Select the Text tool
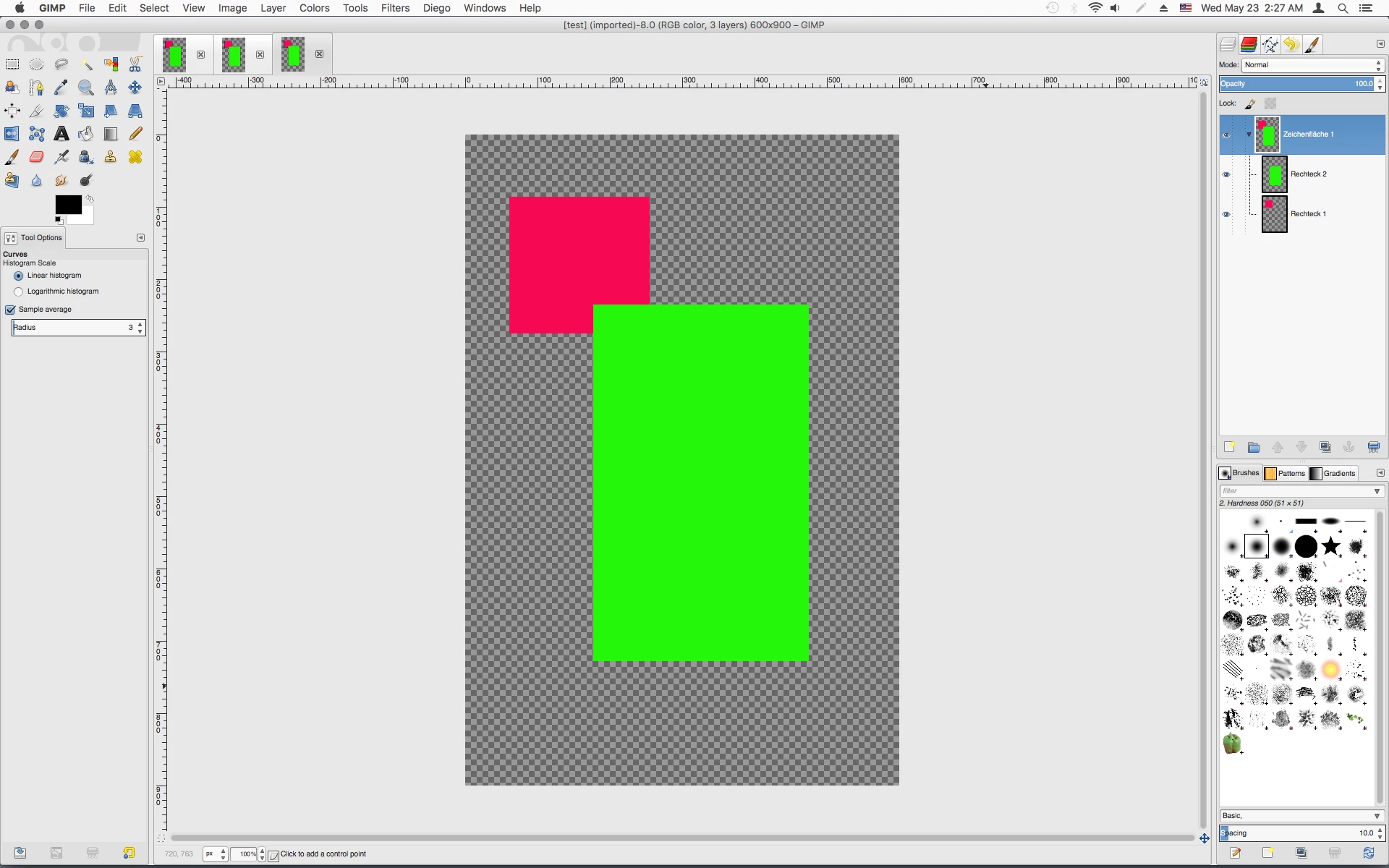This screenshot has width=1389, height=868. point(61,134)
